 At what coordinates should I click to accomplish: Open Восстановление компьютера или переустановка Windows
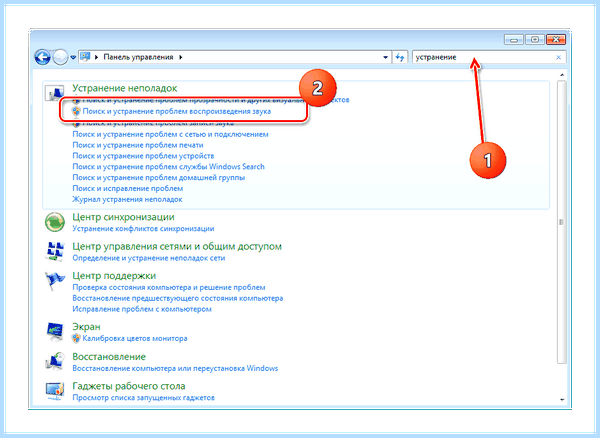click(175, 368)
